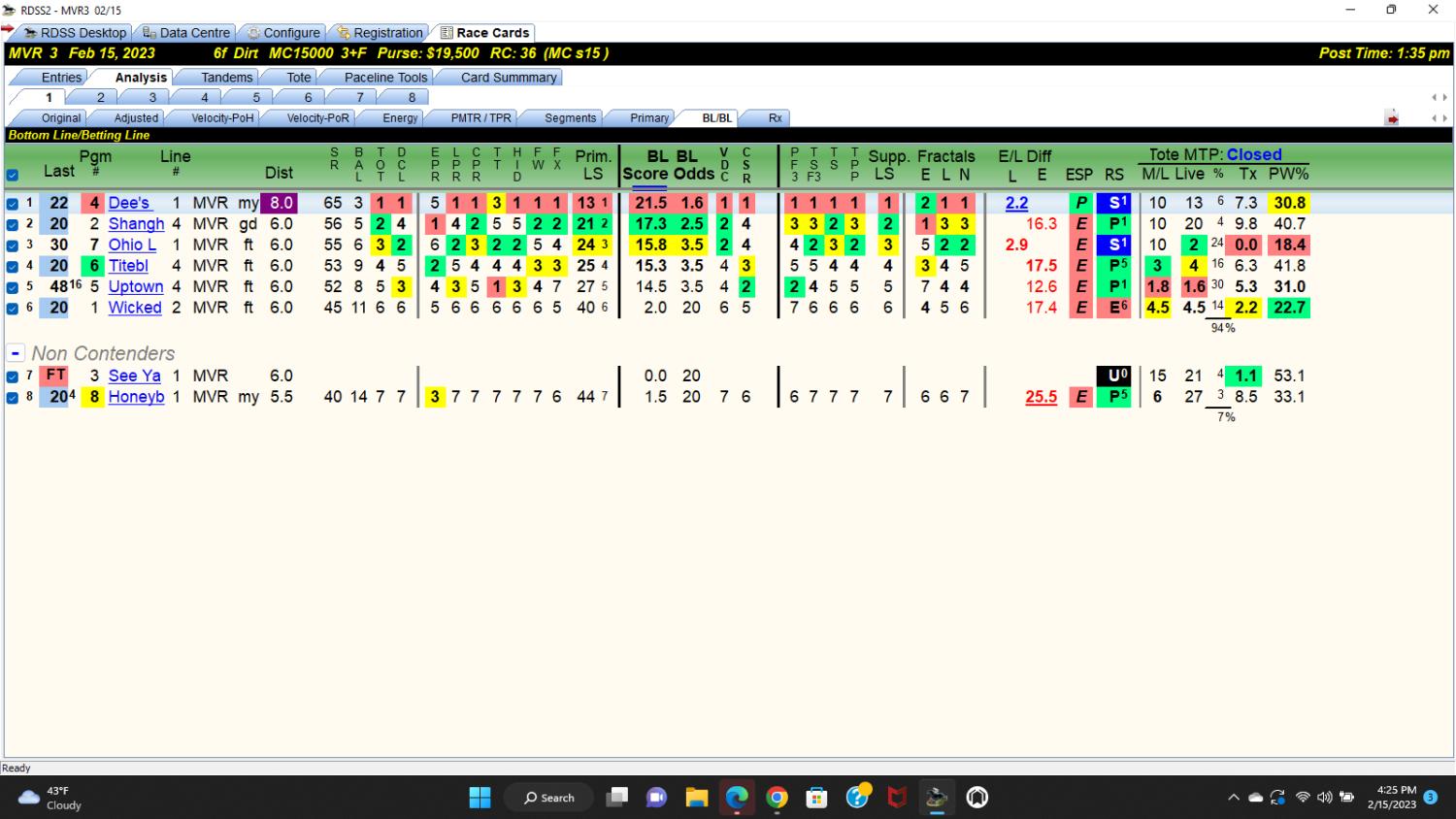Open Microsoft Store taskbar icon
The image size is (1456, 819).
pyautogui.click(x=816, y=798)
